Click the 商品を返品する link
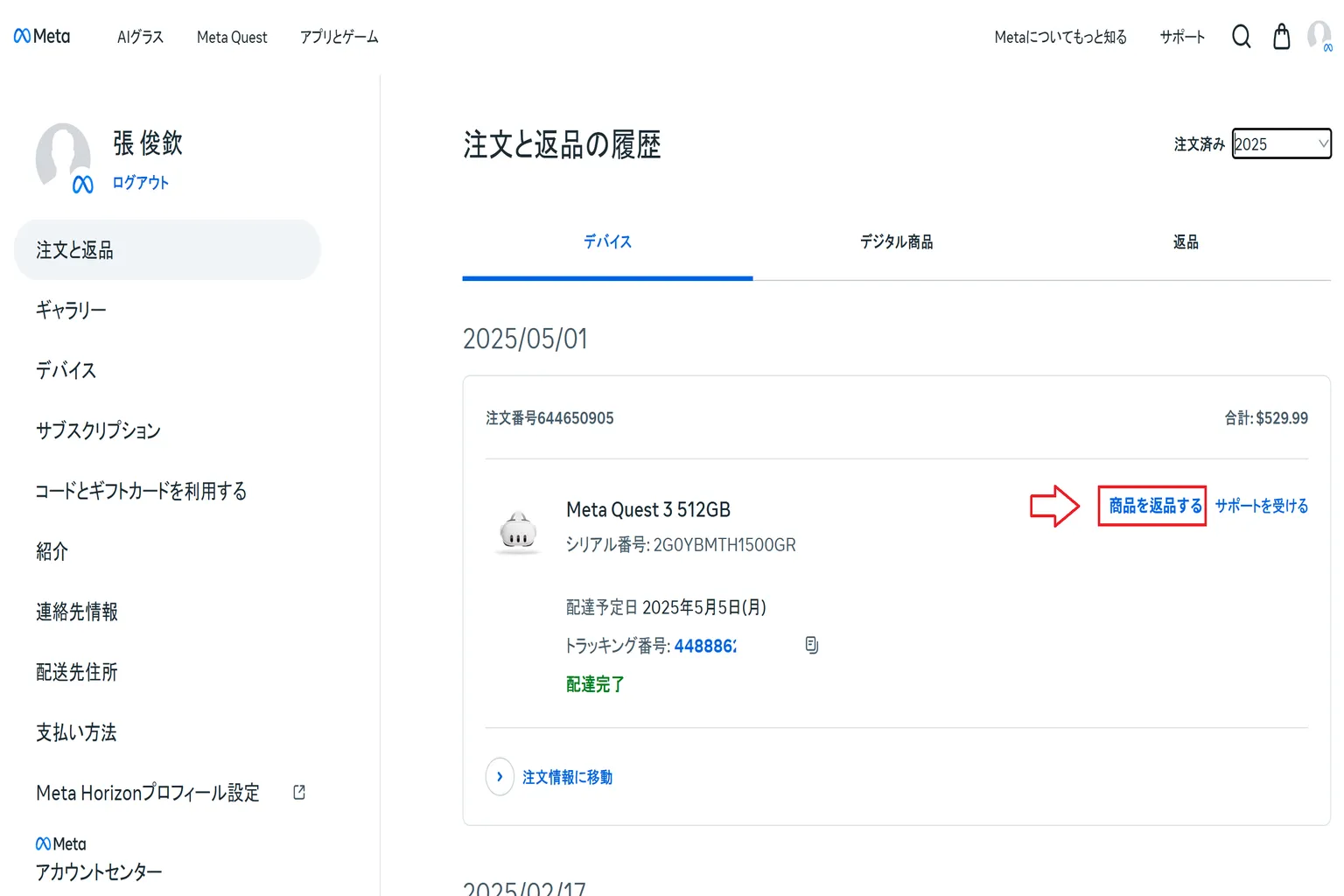Viewport: 1344px width, 896px height. pos(1155,506)
